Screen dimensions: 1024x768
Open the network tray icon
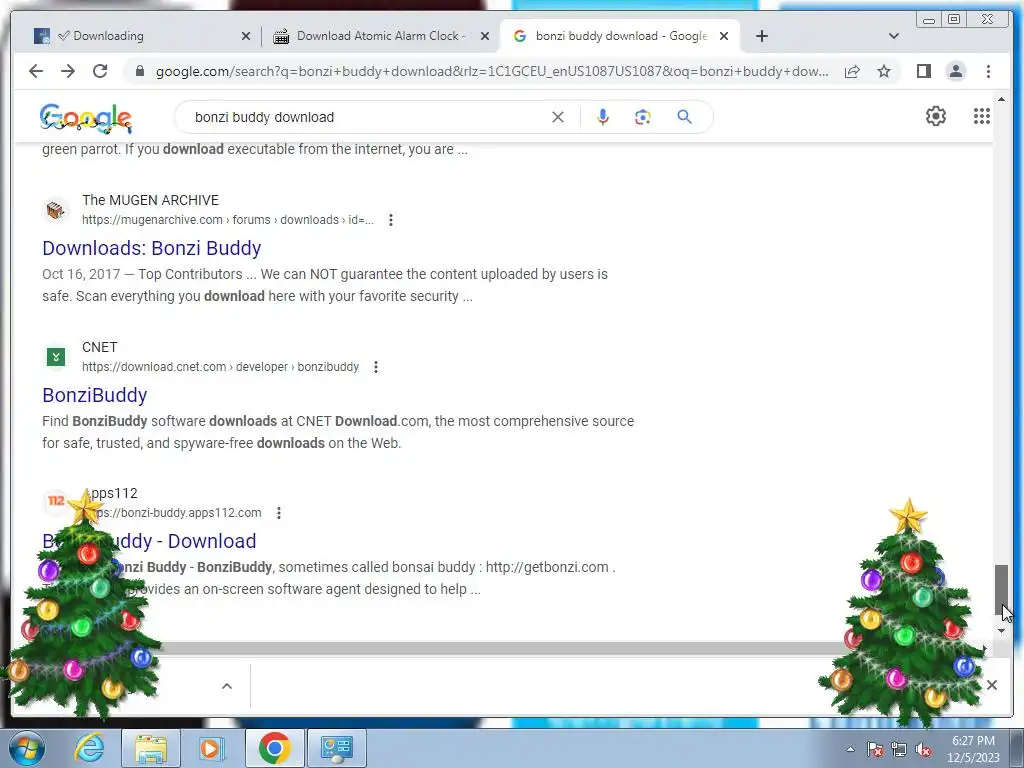[899, 749]
